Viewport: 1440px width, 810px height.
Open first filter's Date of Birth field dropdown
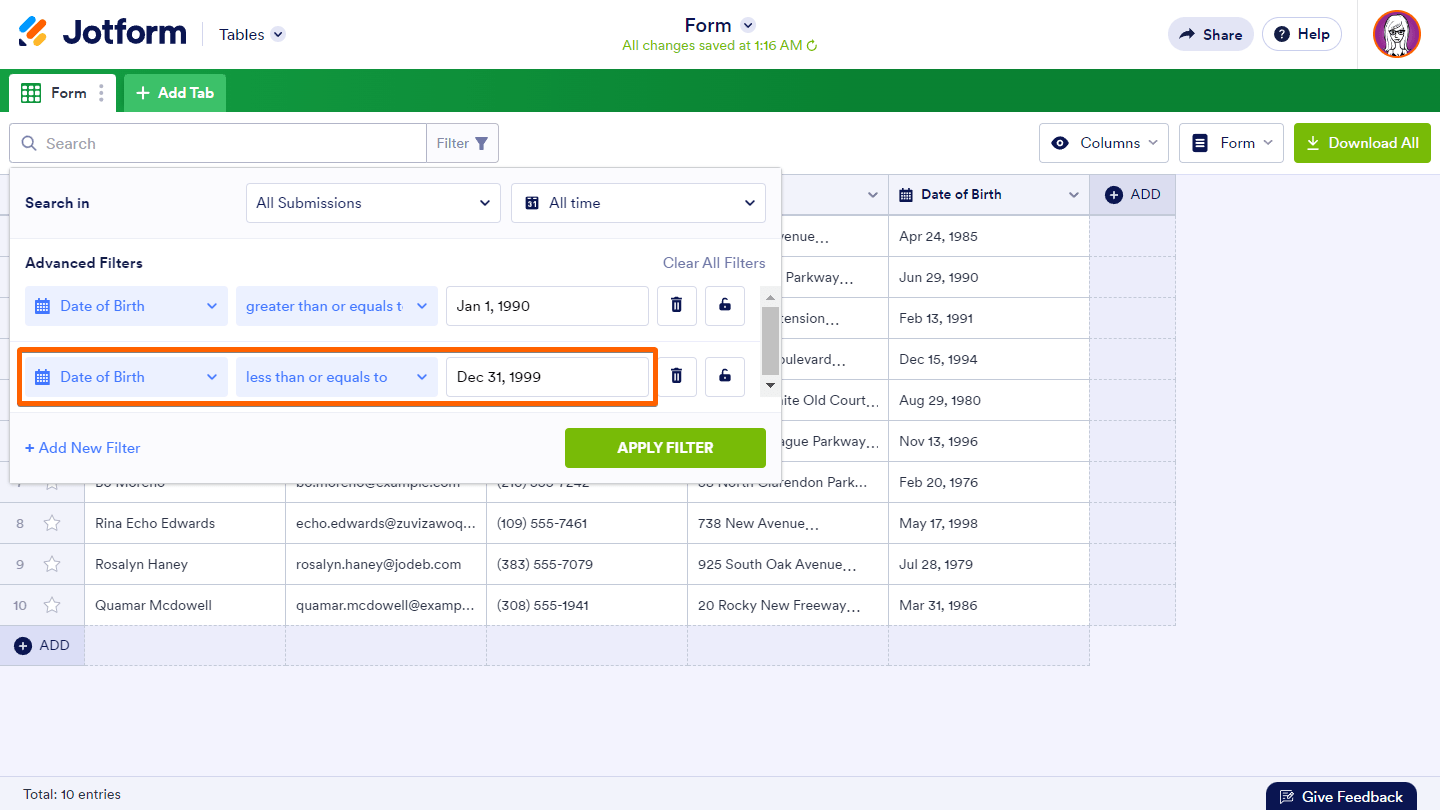126,306
